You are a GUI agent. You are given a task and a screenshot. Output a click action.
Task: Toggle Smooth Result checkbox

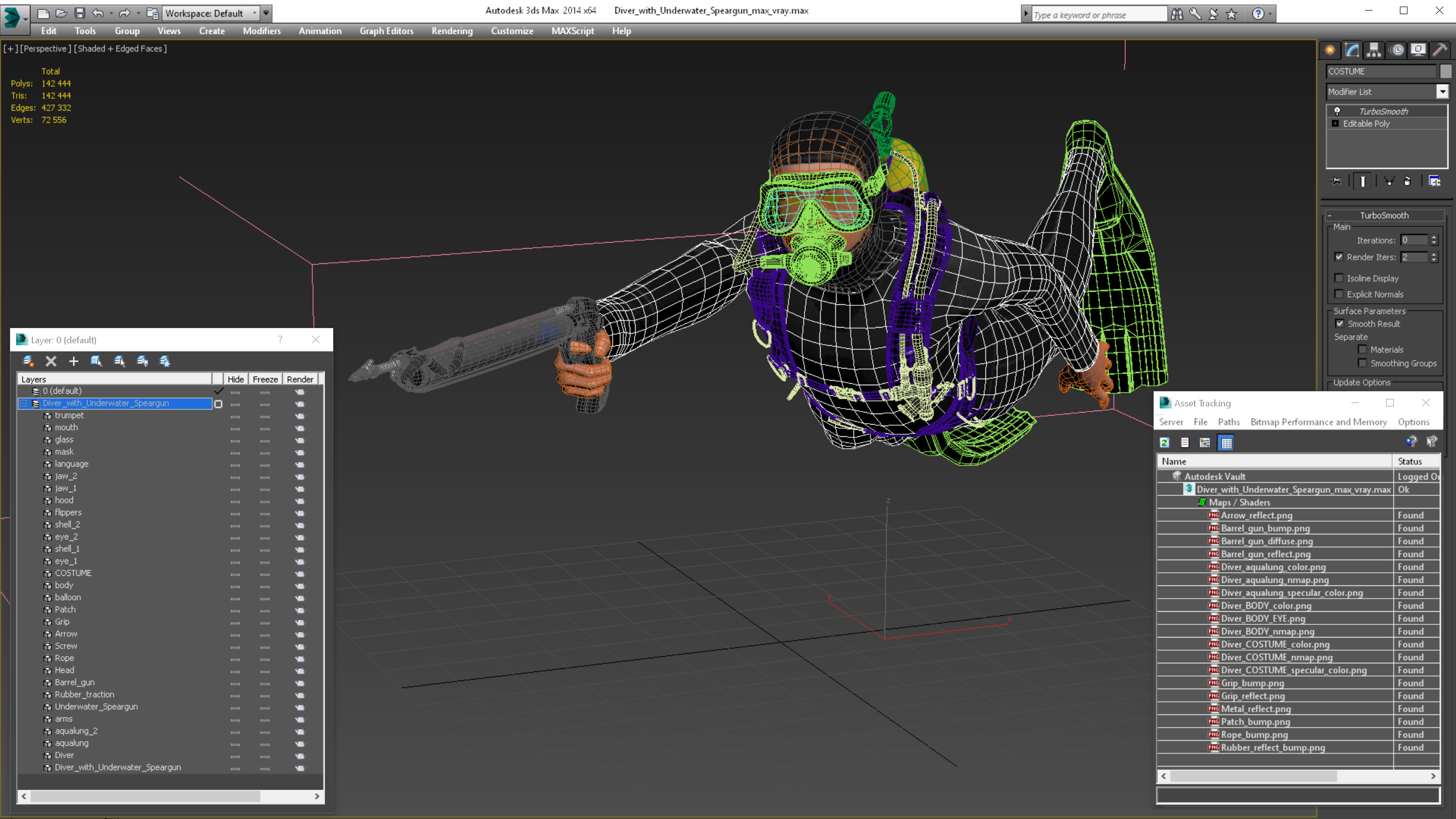coord(1340,324)
